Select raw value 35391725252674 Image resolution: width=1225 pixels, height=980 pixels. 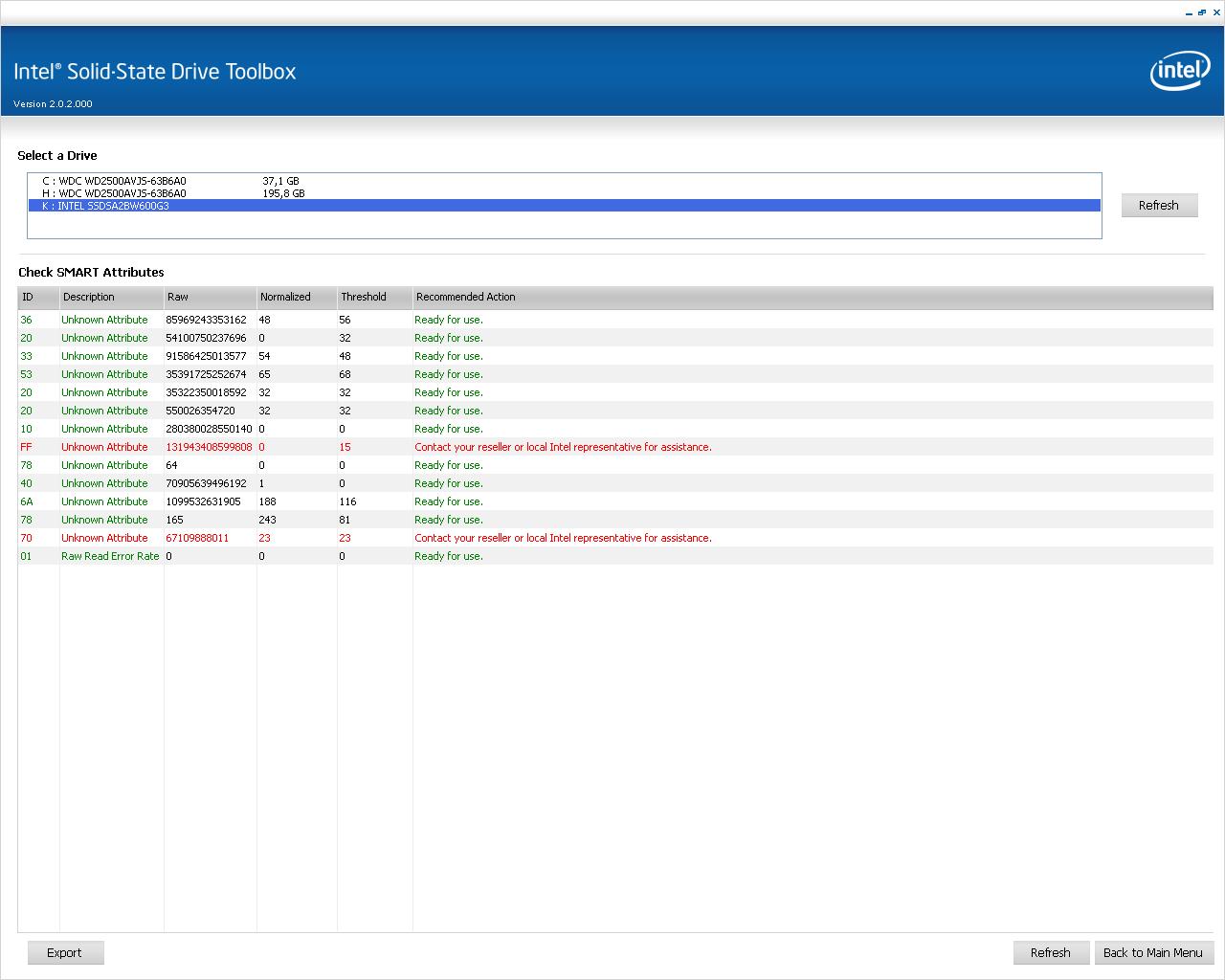(x=206, y=374)
